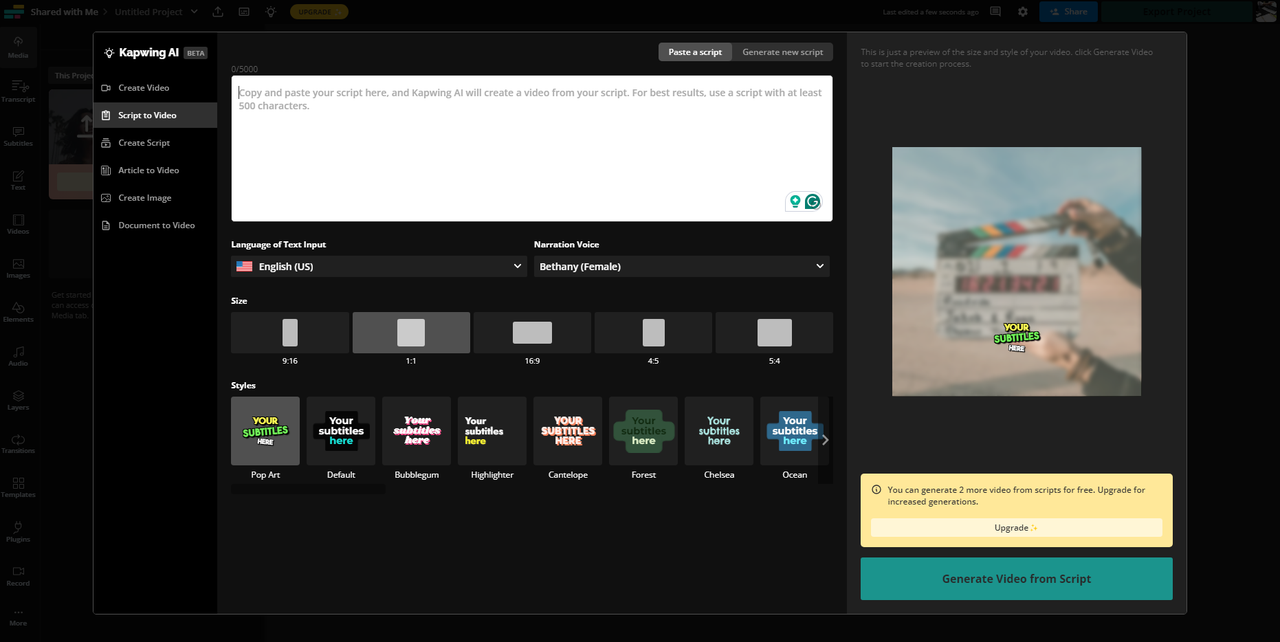This screenshot has width=1280, height=642.
Task: Open the comments icon in top bar
Action: point(995,12)
